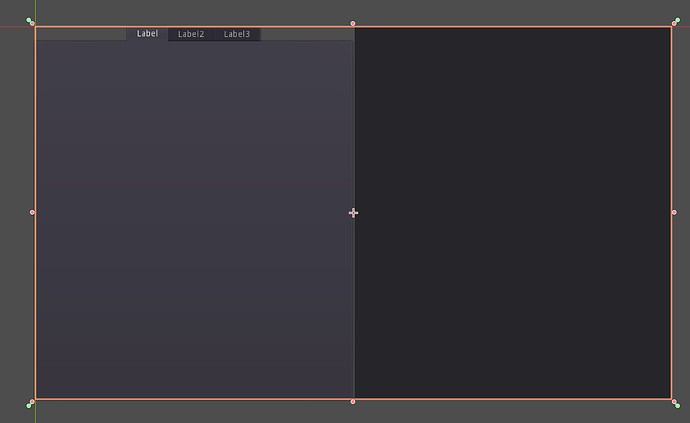Click the center pivot crosshair marker

pyautogui.click(x=353, y=213)
